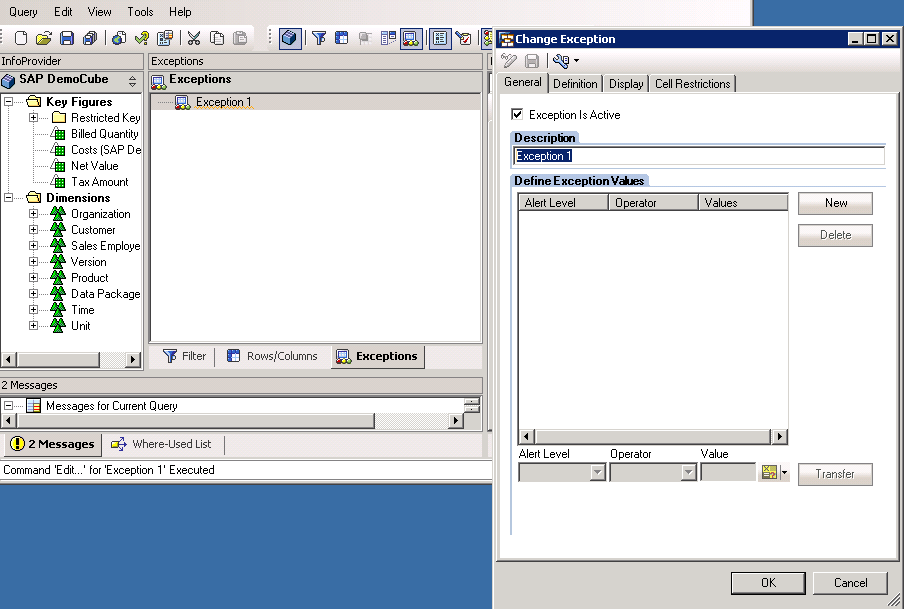Select Exception 1 in the Exceptions list
904x609 pixels.
tap(223, 102)
